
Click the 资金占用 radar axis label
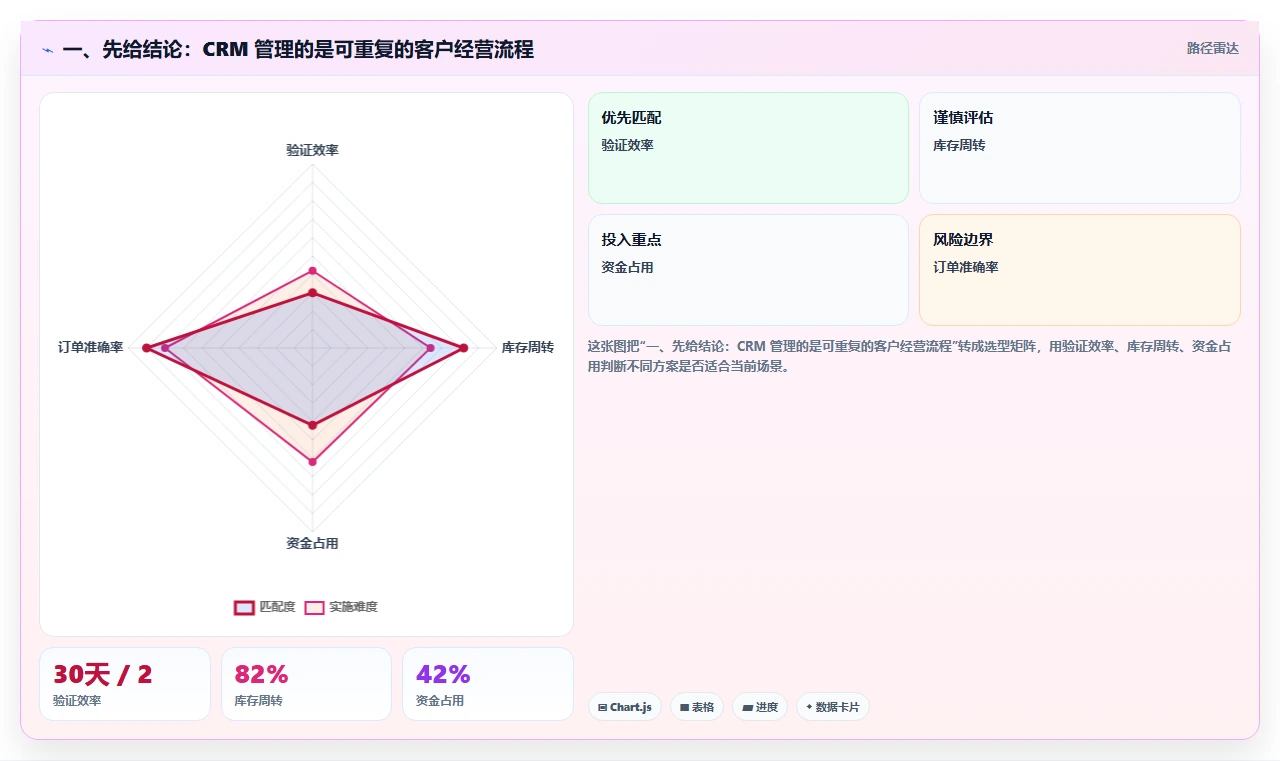point(312,543)
